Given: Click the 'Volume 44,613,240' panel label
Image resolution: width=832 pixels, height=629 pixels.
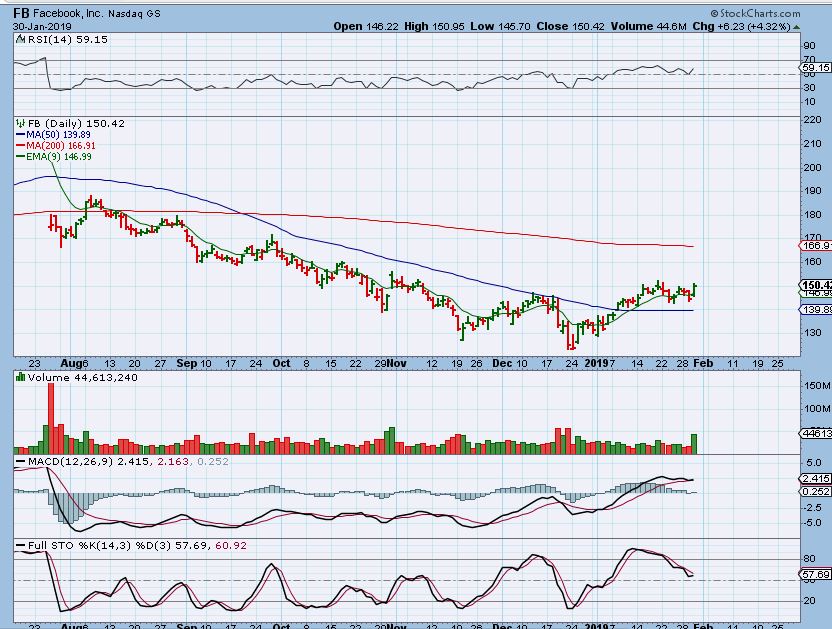Looking at the screenshot, I should coord(83,377).
